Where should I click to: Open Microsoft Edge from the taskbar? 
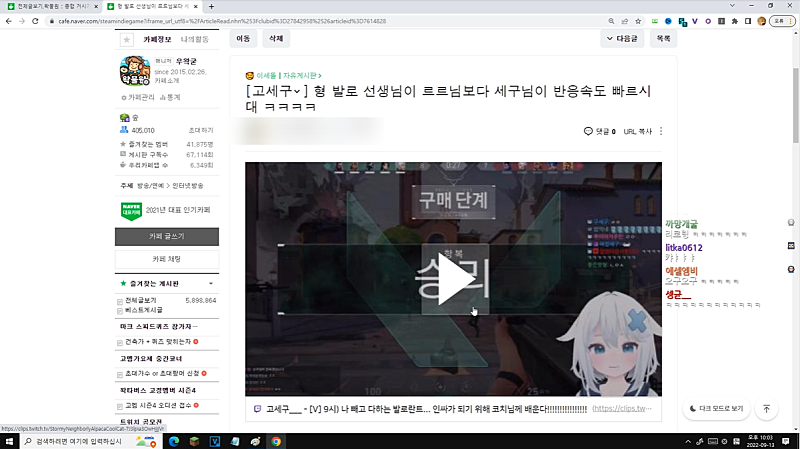(172, 440)
